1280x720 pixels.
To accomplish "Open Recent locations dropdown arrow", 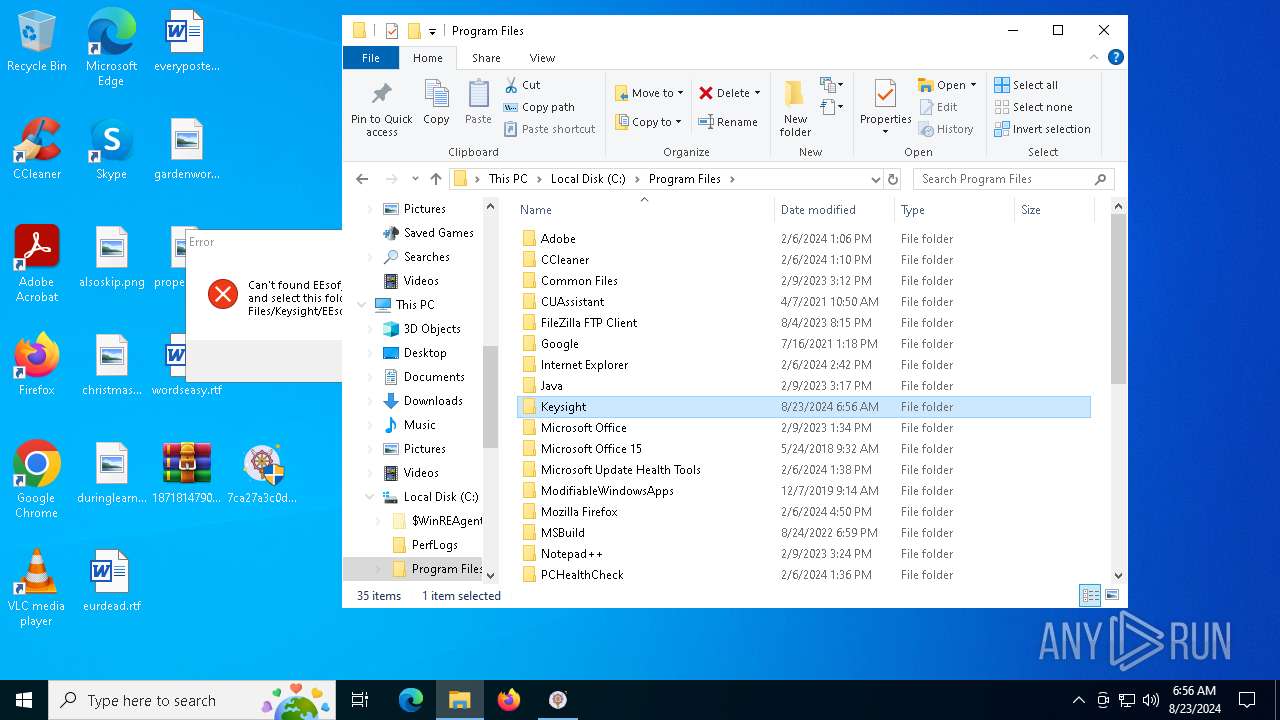I will coord(415,179).
